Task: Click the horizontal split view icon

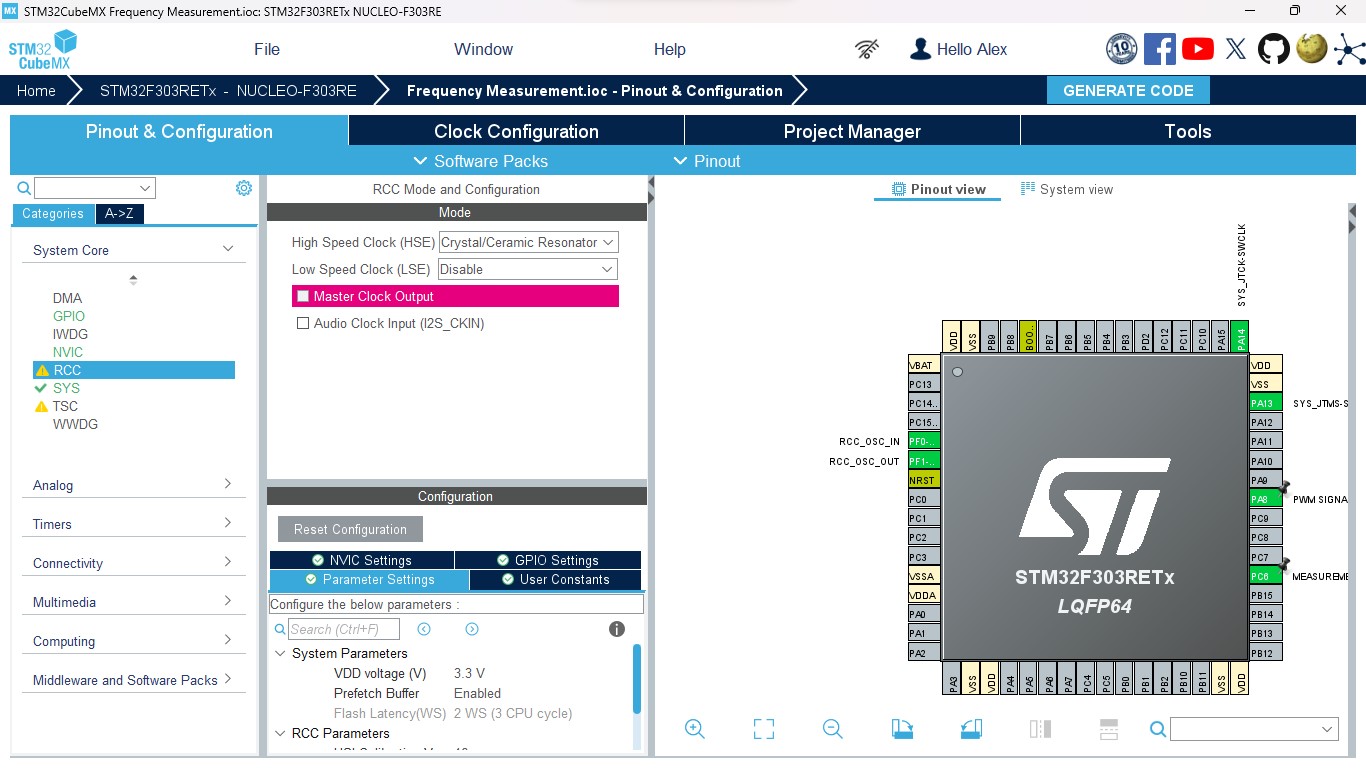Action: [x=1108, y=729]
